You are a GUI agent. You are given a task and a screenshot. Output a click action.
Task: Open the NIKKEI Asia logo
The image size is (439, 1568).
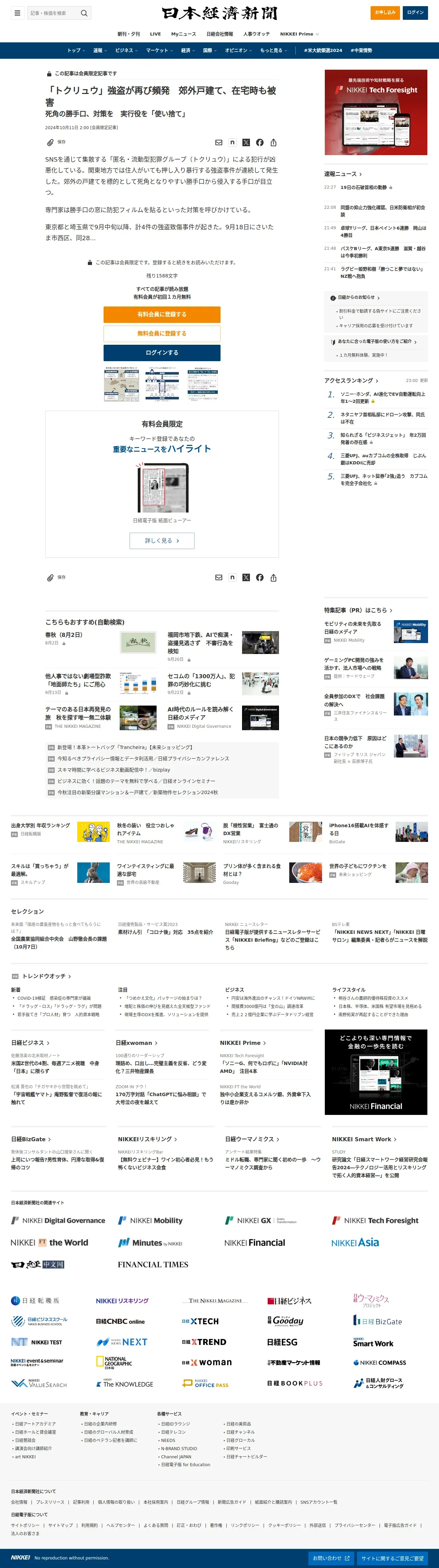355,1242
